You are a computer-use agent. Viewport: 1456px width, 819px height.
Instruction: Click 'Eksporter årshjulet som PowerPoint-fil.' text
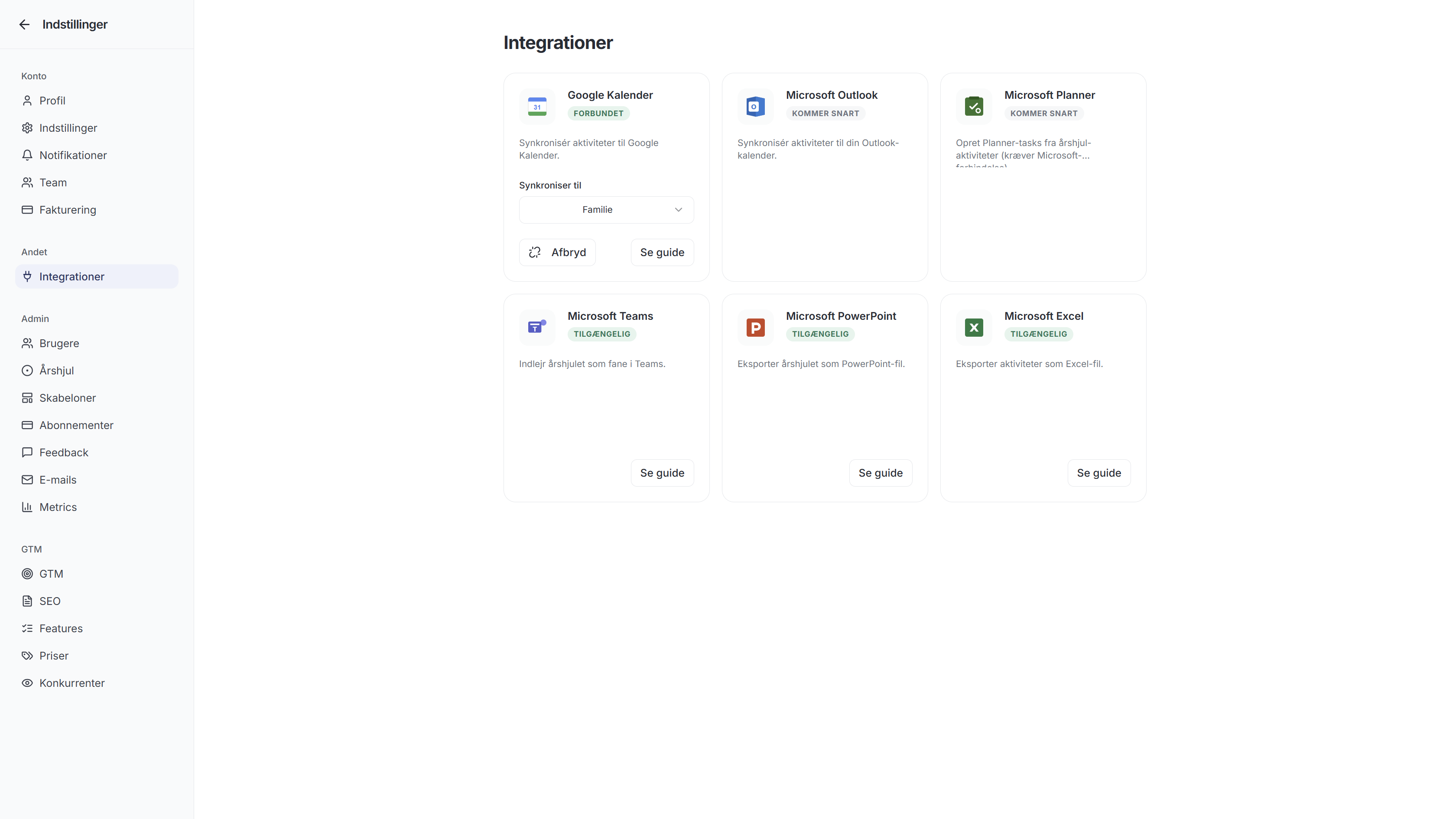click(x=821, y=364)
